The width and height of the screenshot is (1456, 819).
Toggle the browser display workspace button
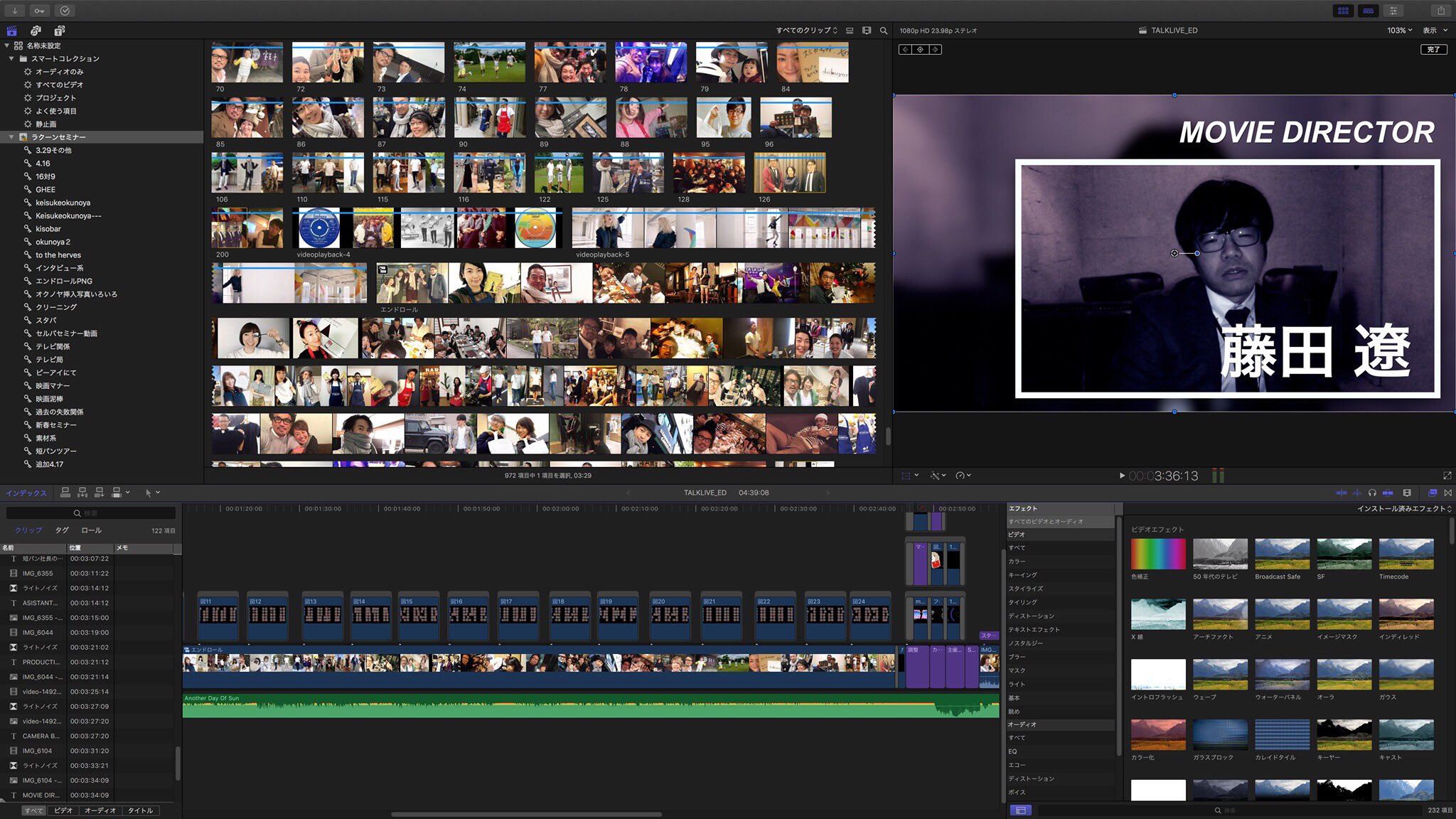pos(1343,11)
